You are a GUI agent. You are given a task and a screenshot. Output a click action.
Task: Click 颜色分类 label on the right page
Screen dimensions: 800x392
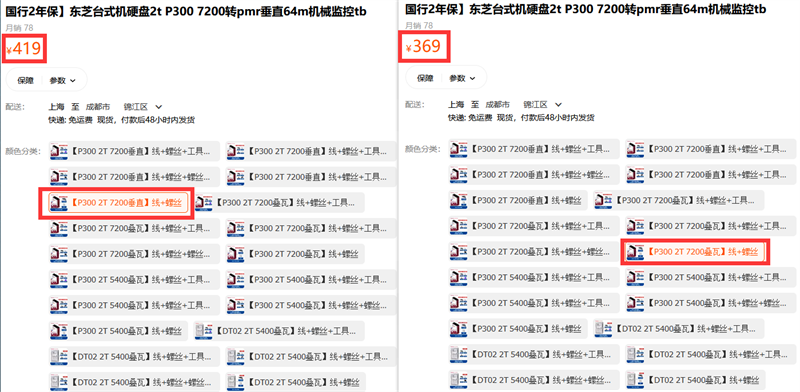422,149
